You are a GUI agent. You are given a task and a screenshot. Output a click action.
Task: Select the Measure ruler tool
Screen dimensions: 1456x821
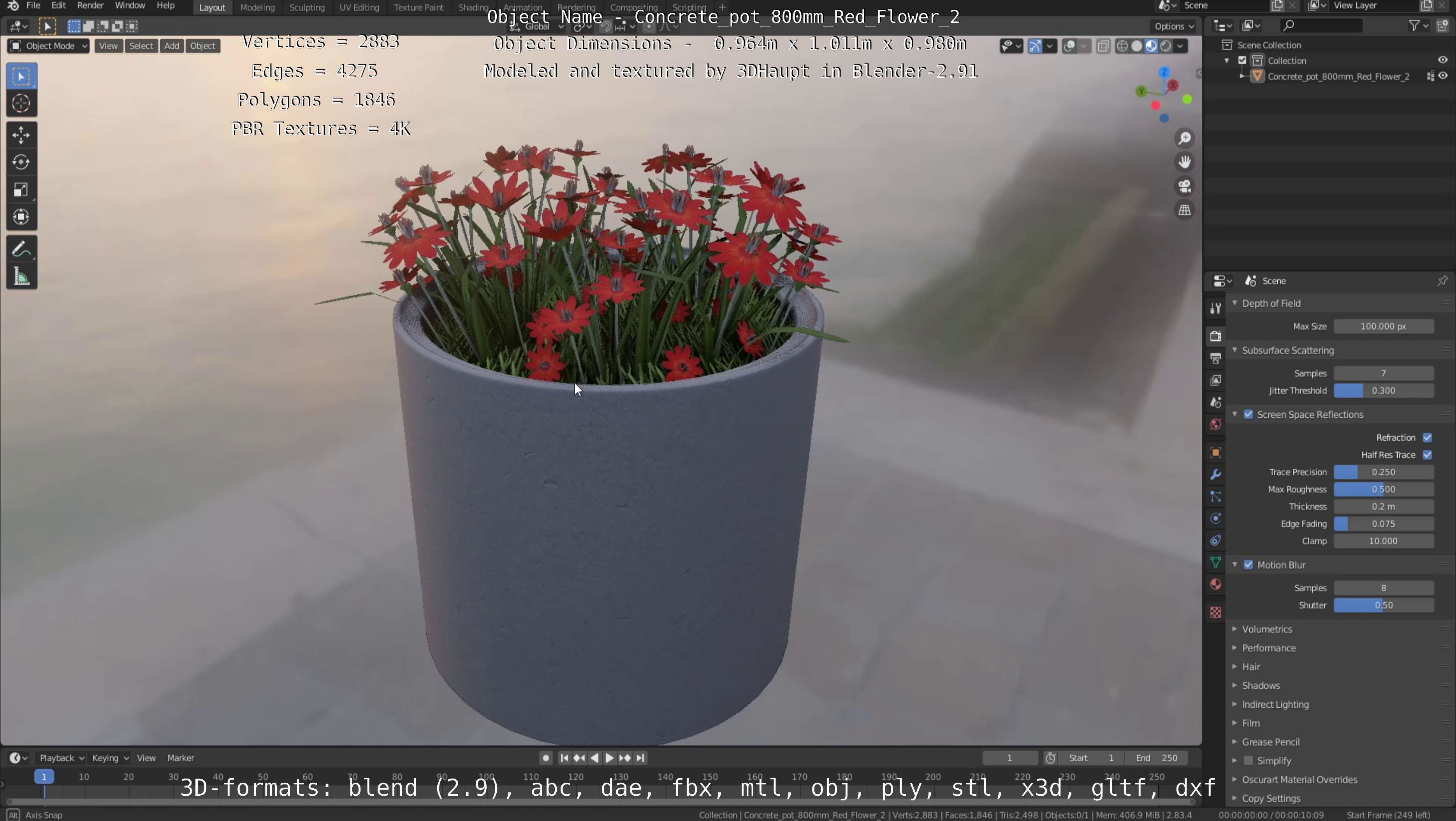(21, 276)
